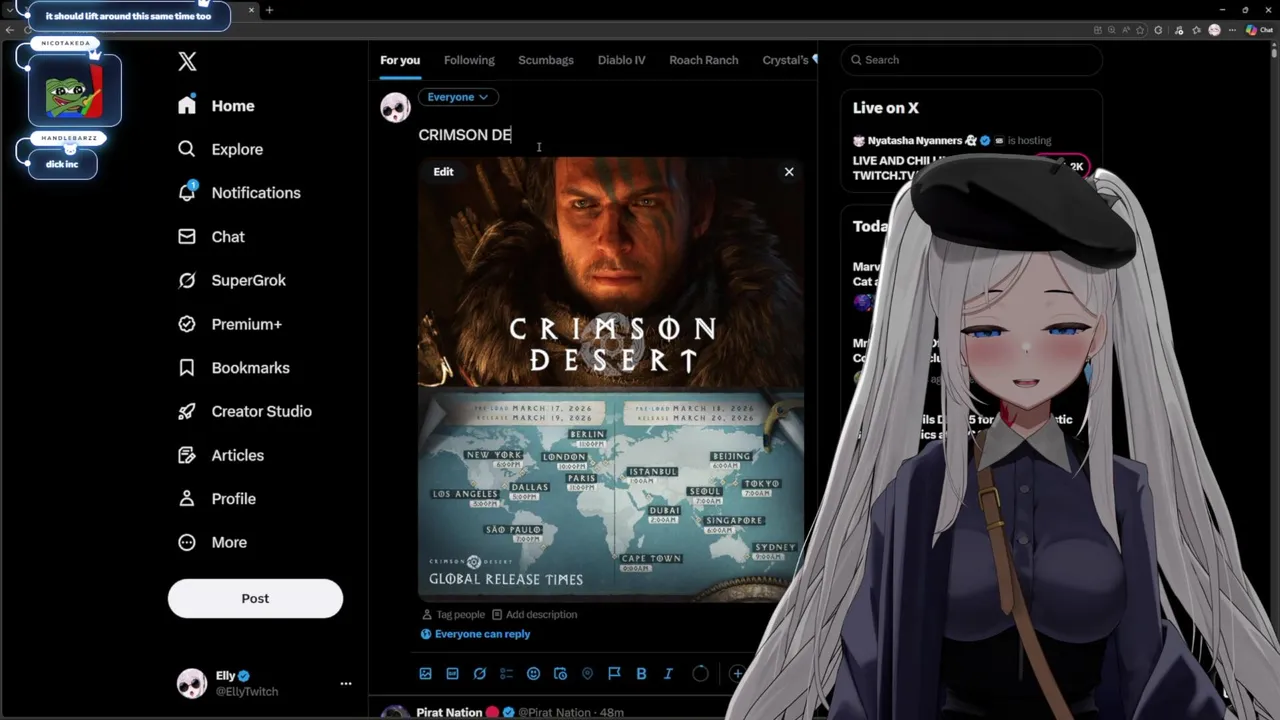The height and width of the screenshot is (720, 1280).
Task: Click the post text field with CRIMSON DE
Action: (x=610, y=135)
